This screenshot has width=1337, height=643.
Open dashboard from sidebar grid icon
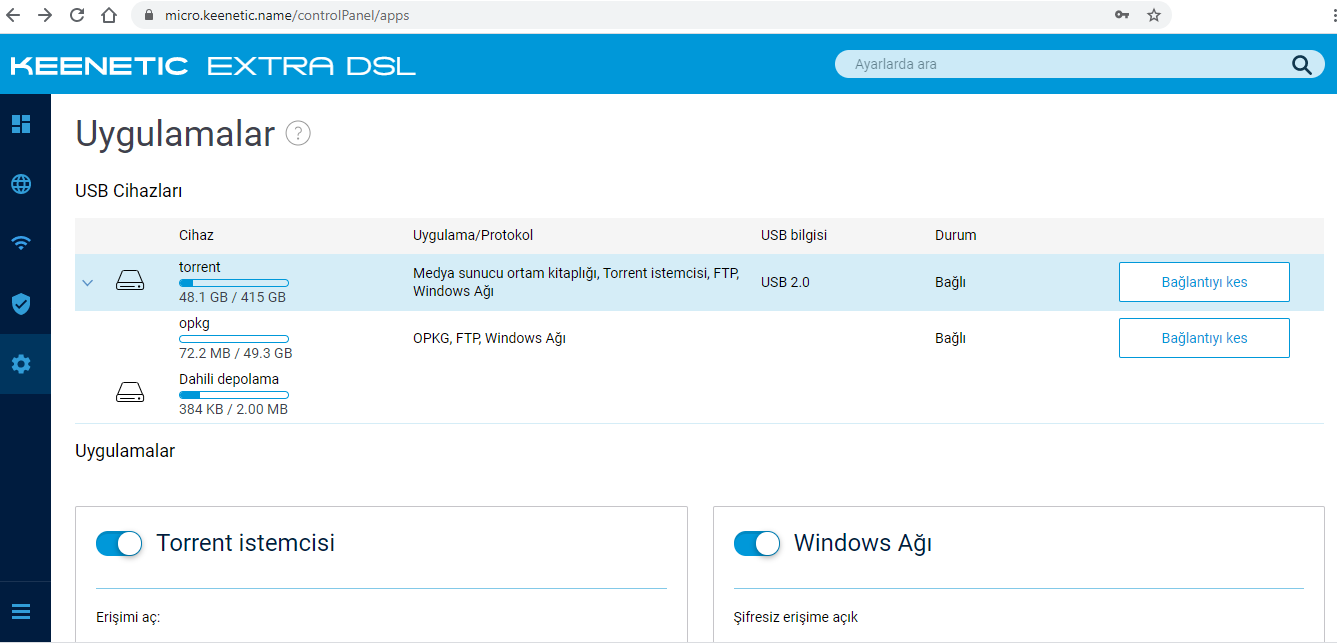point(21,124)
